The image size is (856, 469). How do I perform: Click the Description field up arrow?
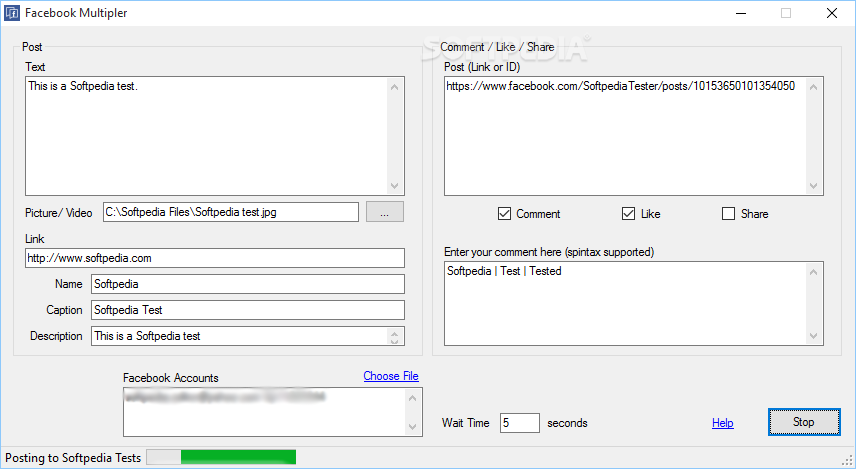(x=395, y=332)
